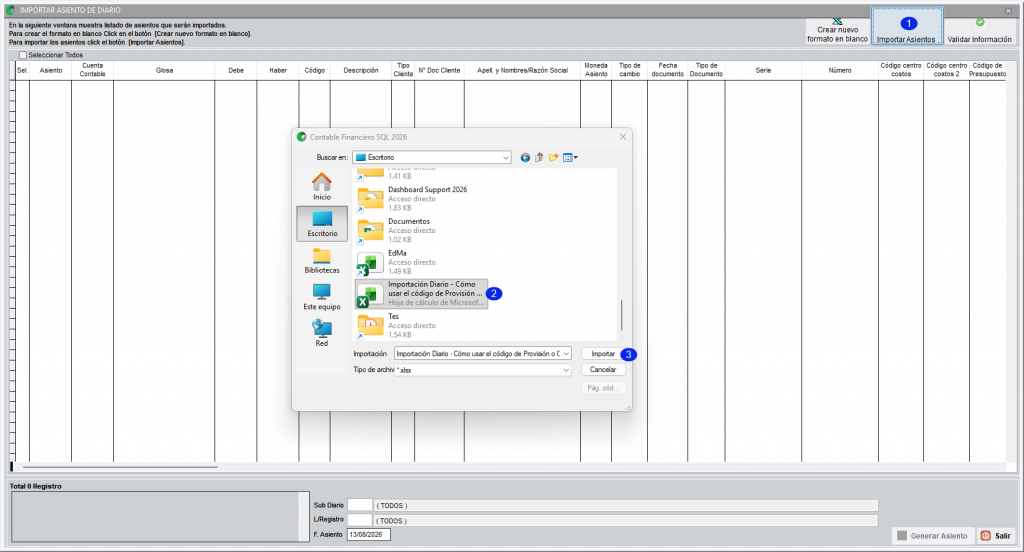The image size is (1024, 552).
Task: Open the view menu icon in dialog
Action: (570, 157)
